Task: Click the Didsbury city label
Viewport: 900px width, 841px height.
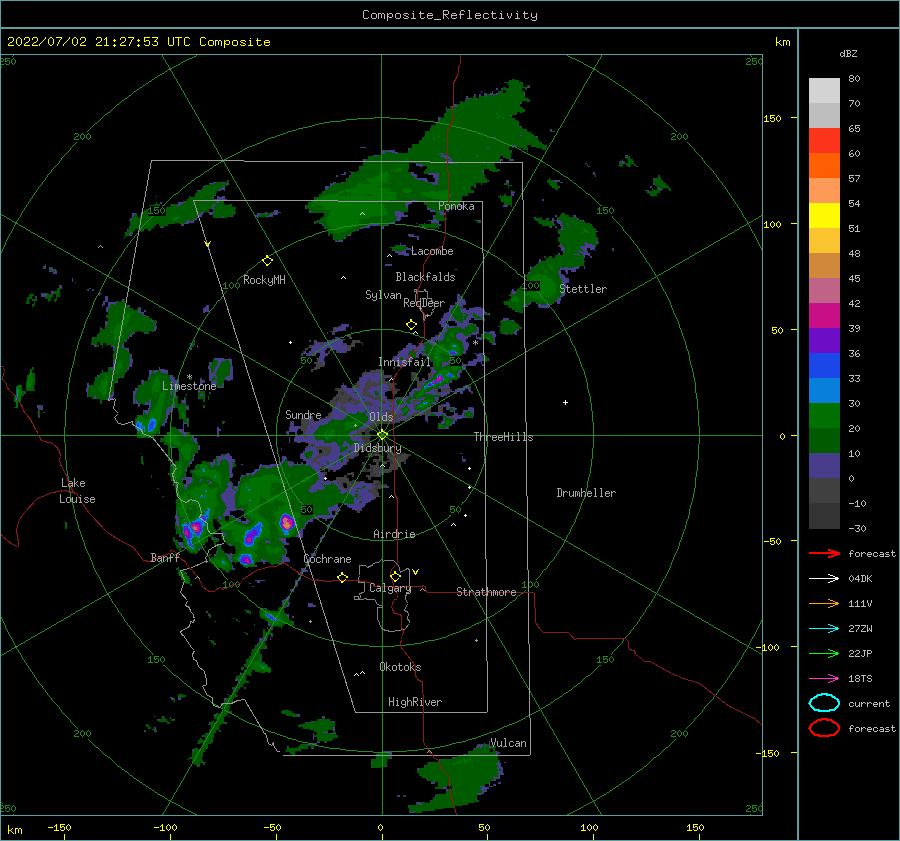Action: pyautogui.click(x=377, y=448)
